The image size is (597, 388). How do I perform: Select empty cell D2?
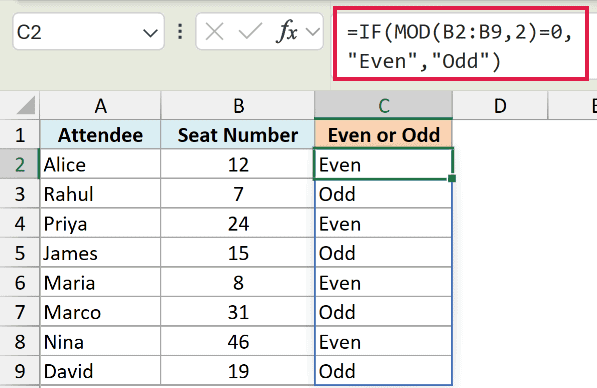500,164
